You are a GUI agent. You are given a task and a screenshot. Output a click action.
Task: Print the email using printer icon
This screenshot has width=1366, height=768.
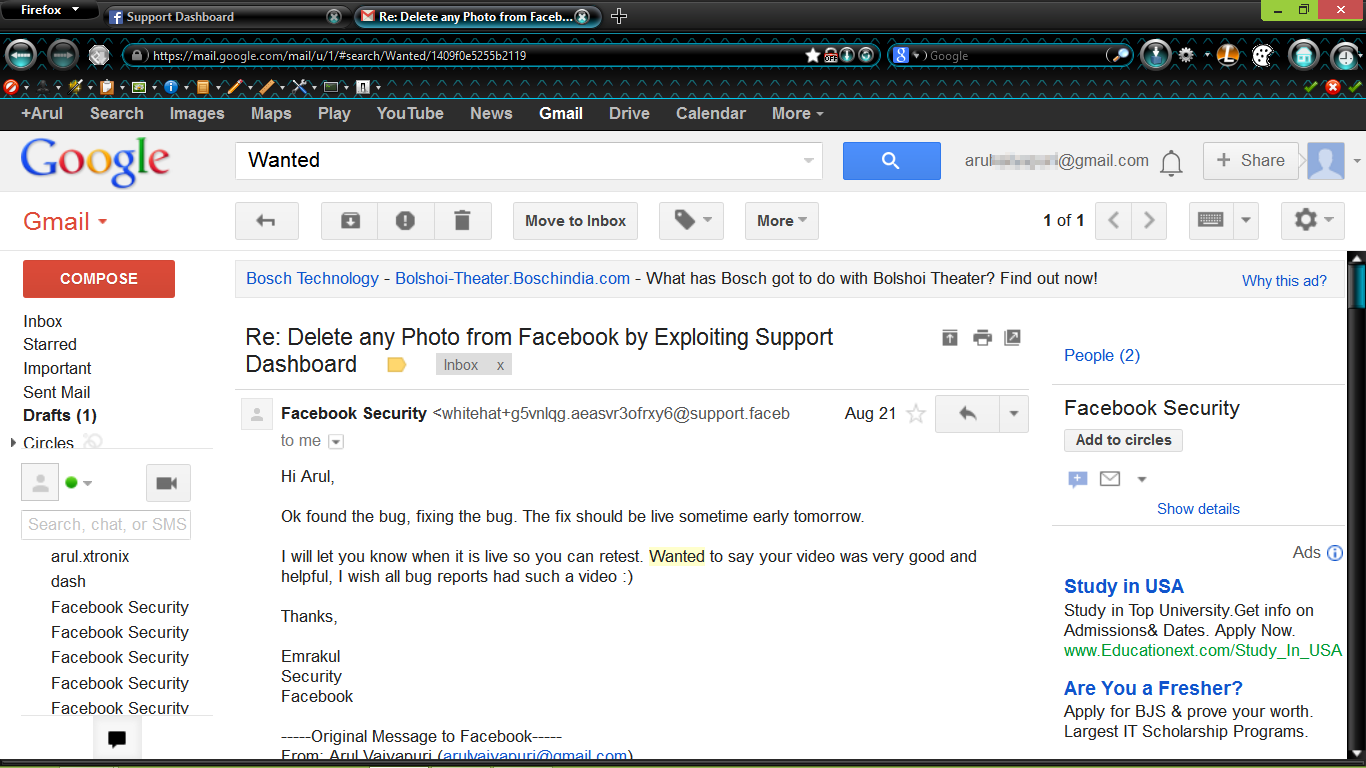tap(982, 338)
